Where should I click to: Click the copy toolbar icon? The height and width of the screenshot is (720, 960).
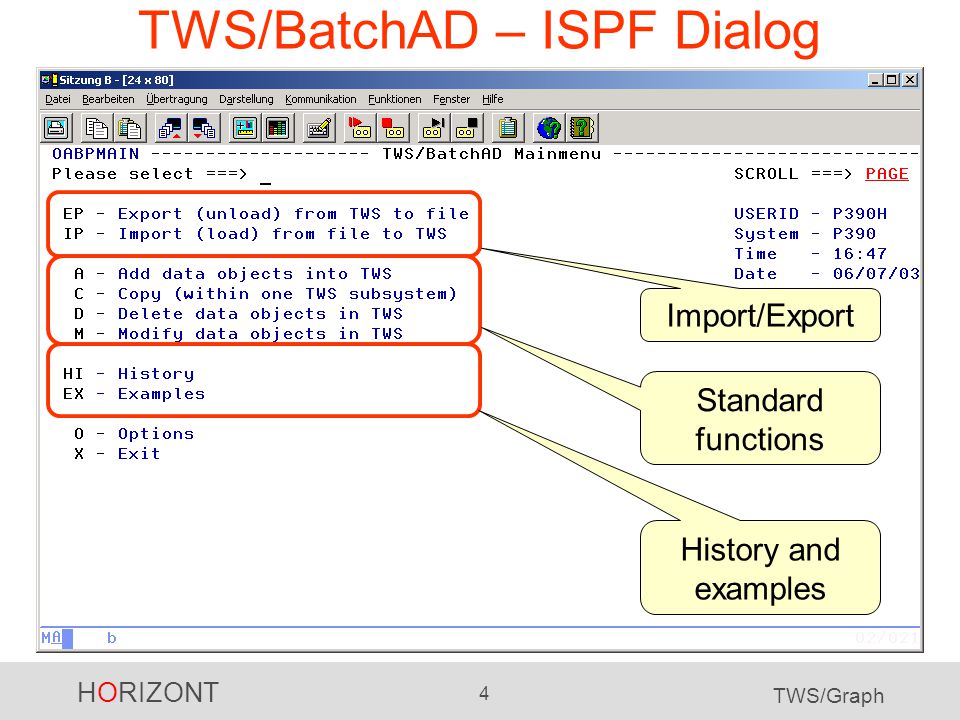tap(97, 128)
